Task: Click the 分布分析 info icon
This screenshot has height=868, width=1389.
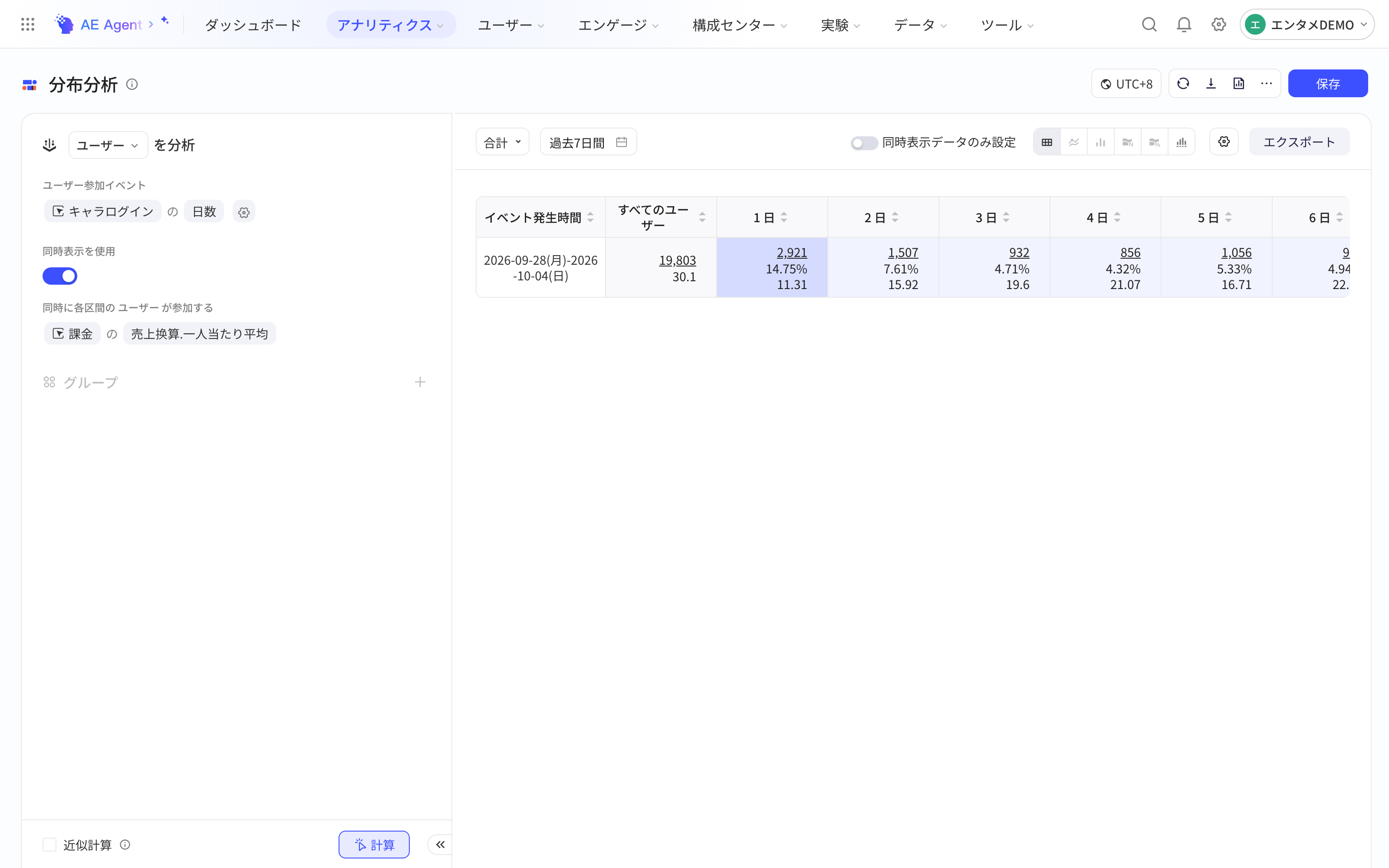Action: (132, 84)
